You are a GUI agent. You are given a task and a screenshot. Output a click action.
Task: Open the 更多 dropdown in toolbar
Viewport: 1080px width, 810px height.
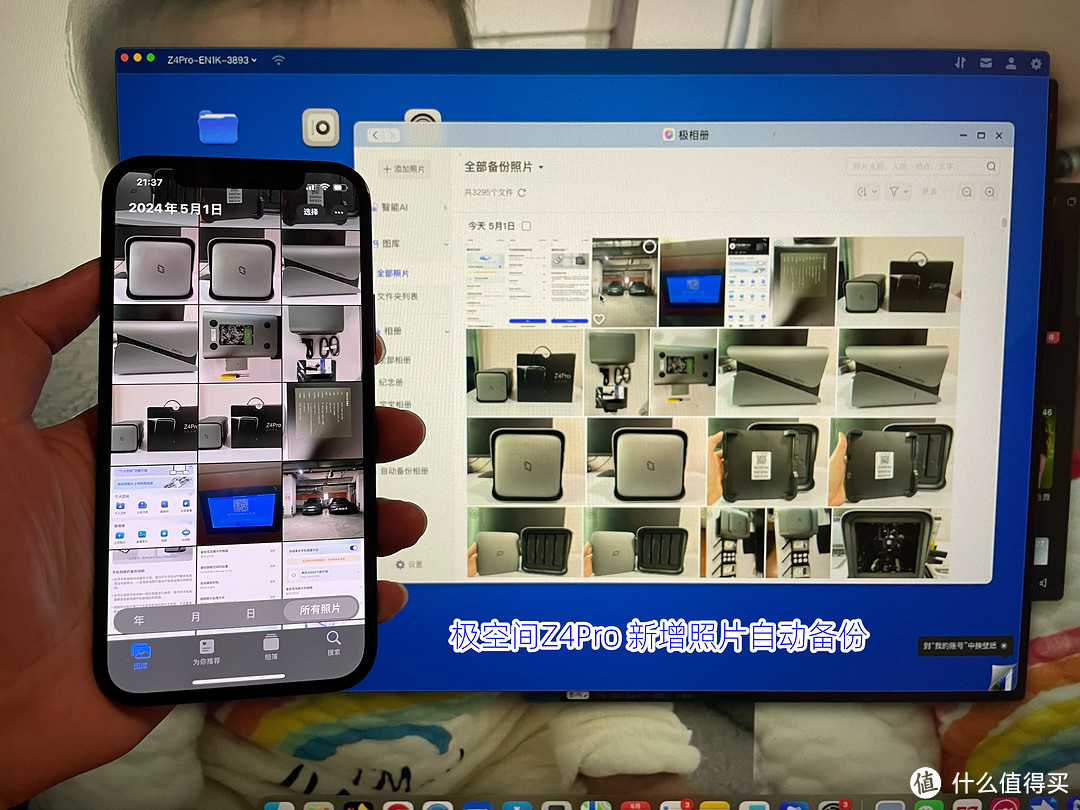[933, 192]
